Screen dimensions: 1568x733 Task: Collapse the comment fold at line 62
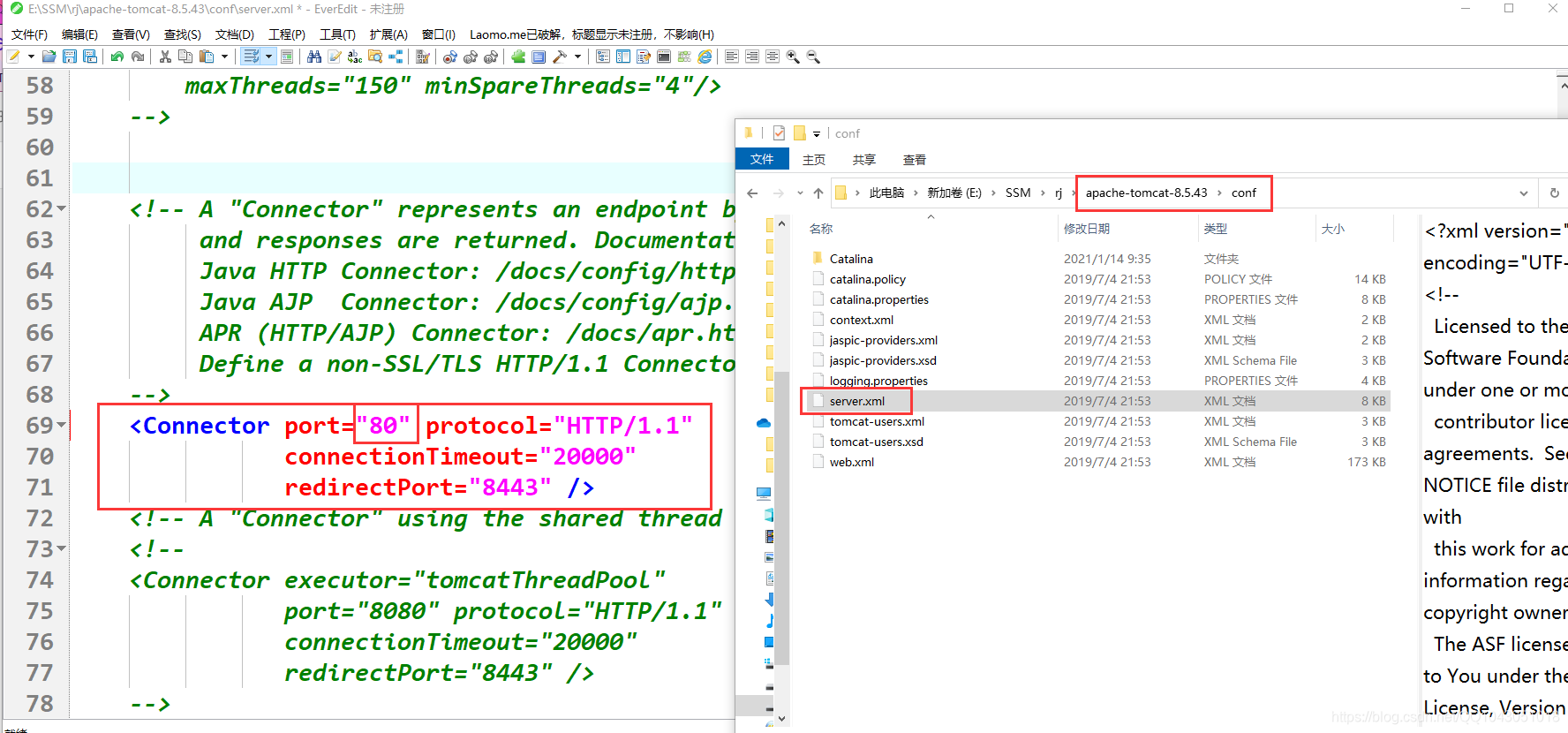62,209
